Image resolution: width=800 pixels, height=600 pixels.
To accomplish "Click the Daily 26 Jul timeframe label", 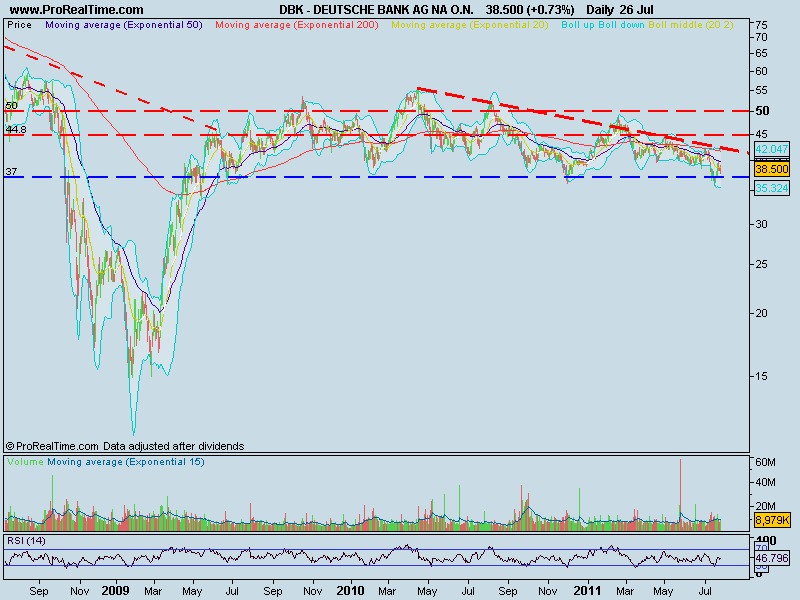I will 619,10.
